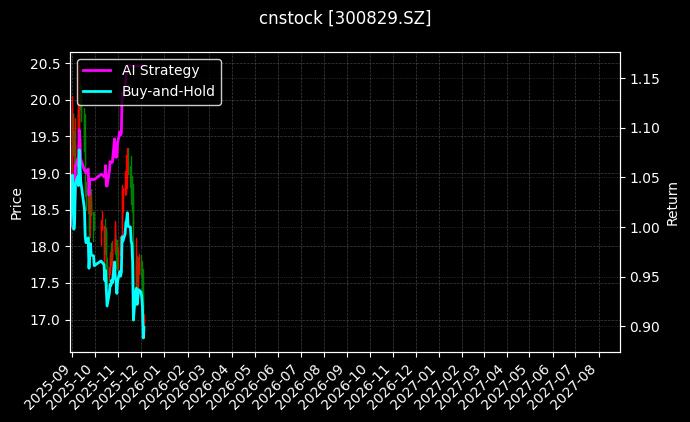
Task: Click the cyan Buy-and-Hold legend line
Action: point(97,91)
